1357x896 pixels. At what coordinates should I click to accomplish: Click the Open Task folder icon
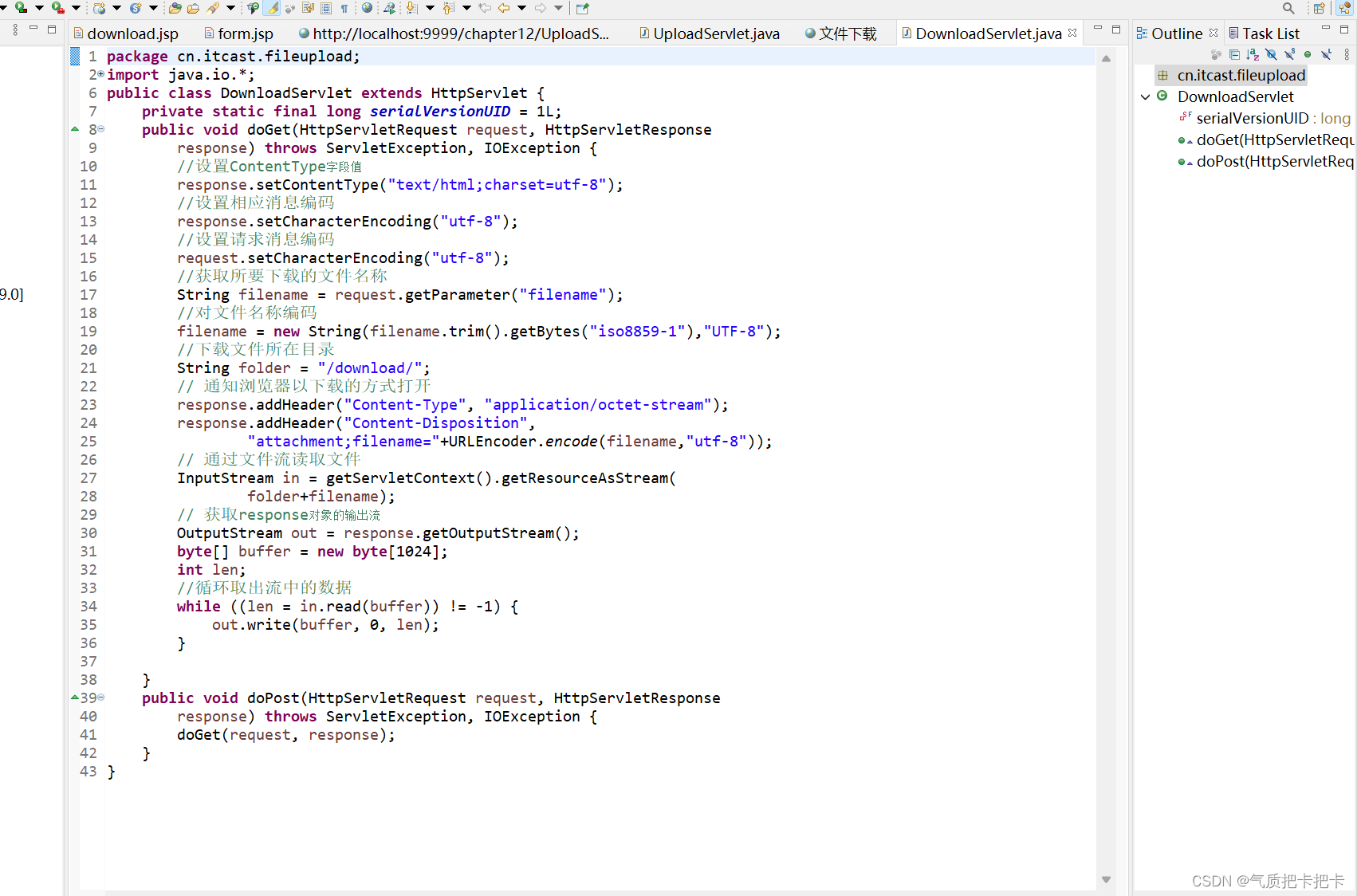point(193,8)
